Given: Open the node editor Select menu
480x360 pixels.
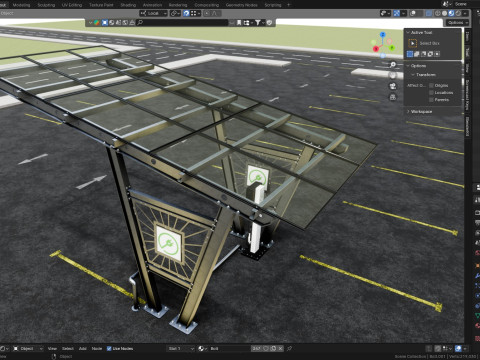Looking at the screenshot, I should tap(68, 349).
